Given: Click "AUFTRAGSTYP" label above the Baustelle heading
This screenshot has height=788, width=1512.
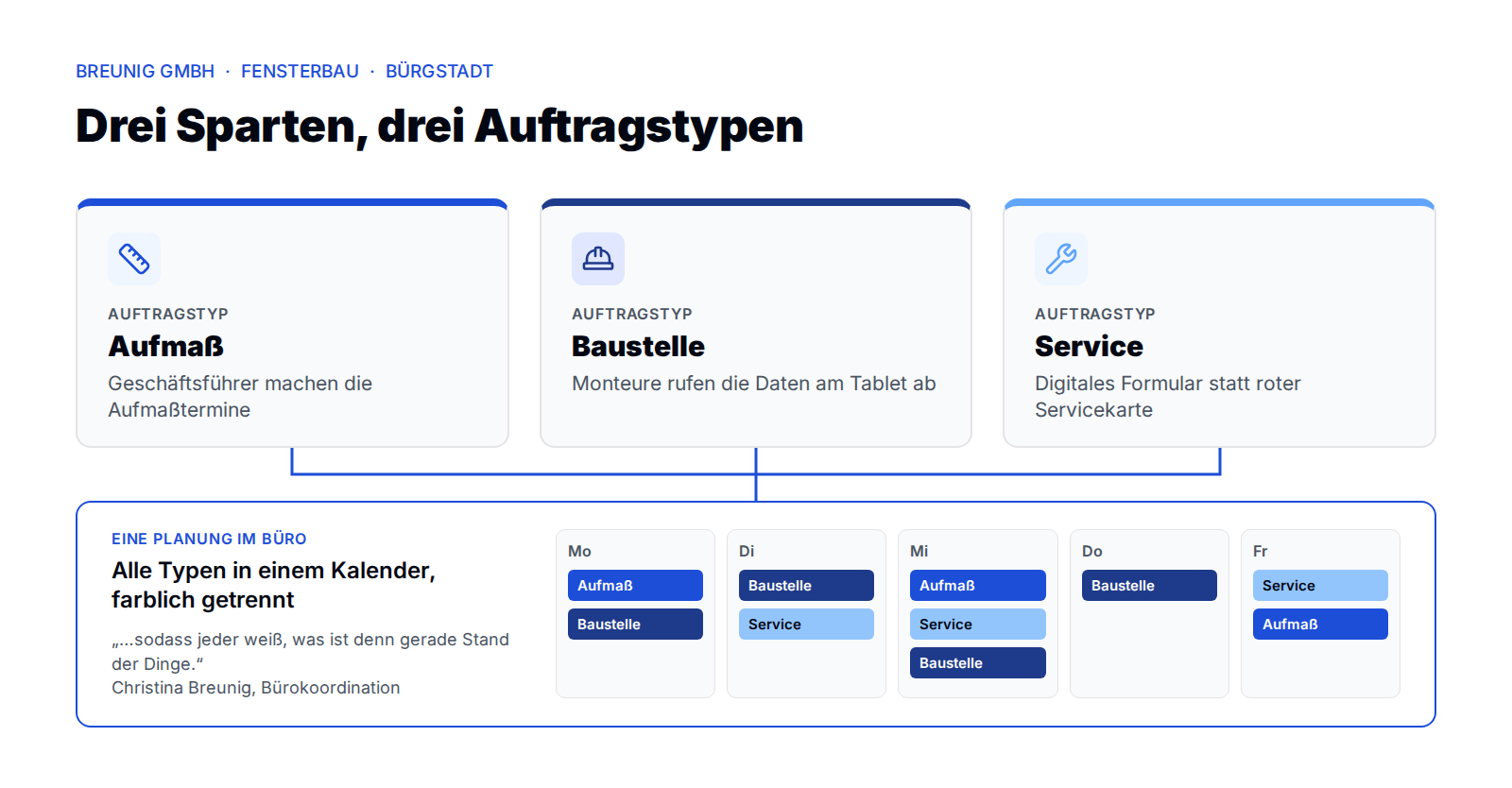Looking at the screenshot, I should pos(632,314).
